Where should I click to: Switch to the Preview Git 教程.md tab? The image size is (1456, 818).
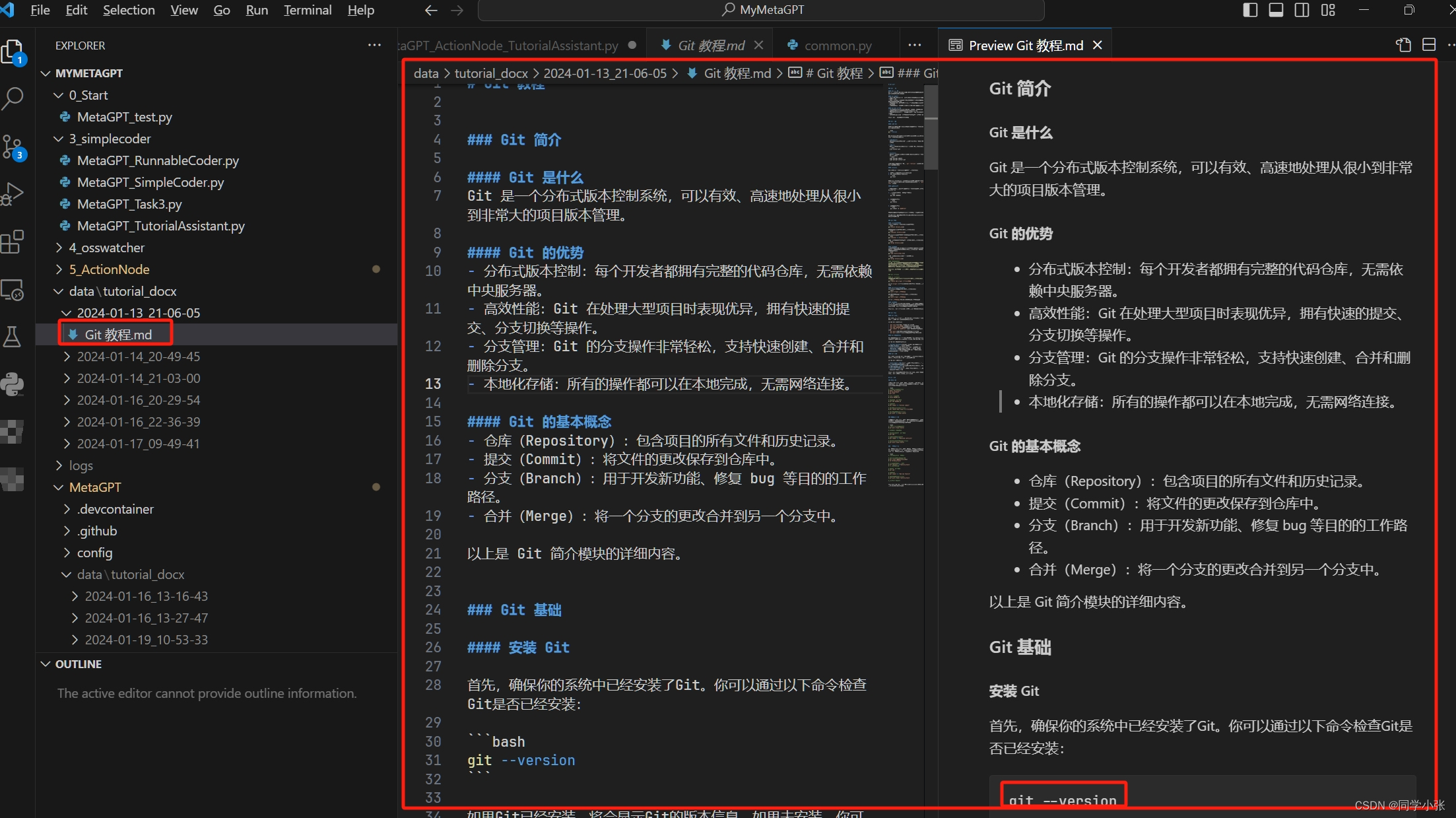1026,45
